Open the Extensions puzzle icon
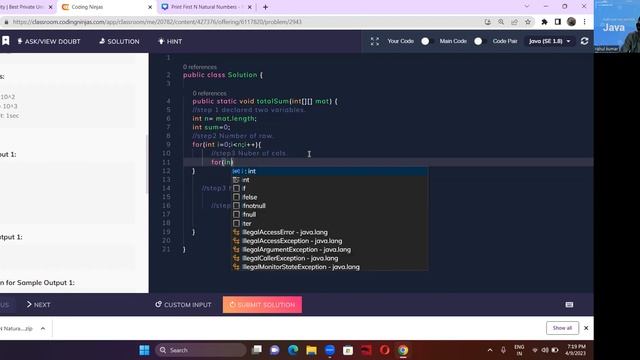This screenshot has width=640, height=360. click(544, 22)
